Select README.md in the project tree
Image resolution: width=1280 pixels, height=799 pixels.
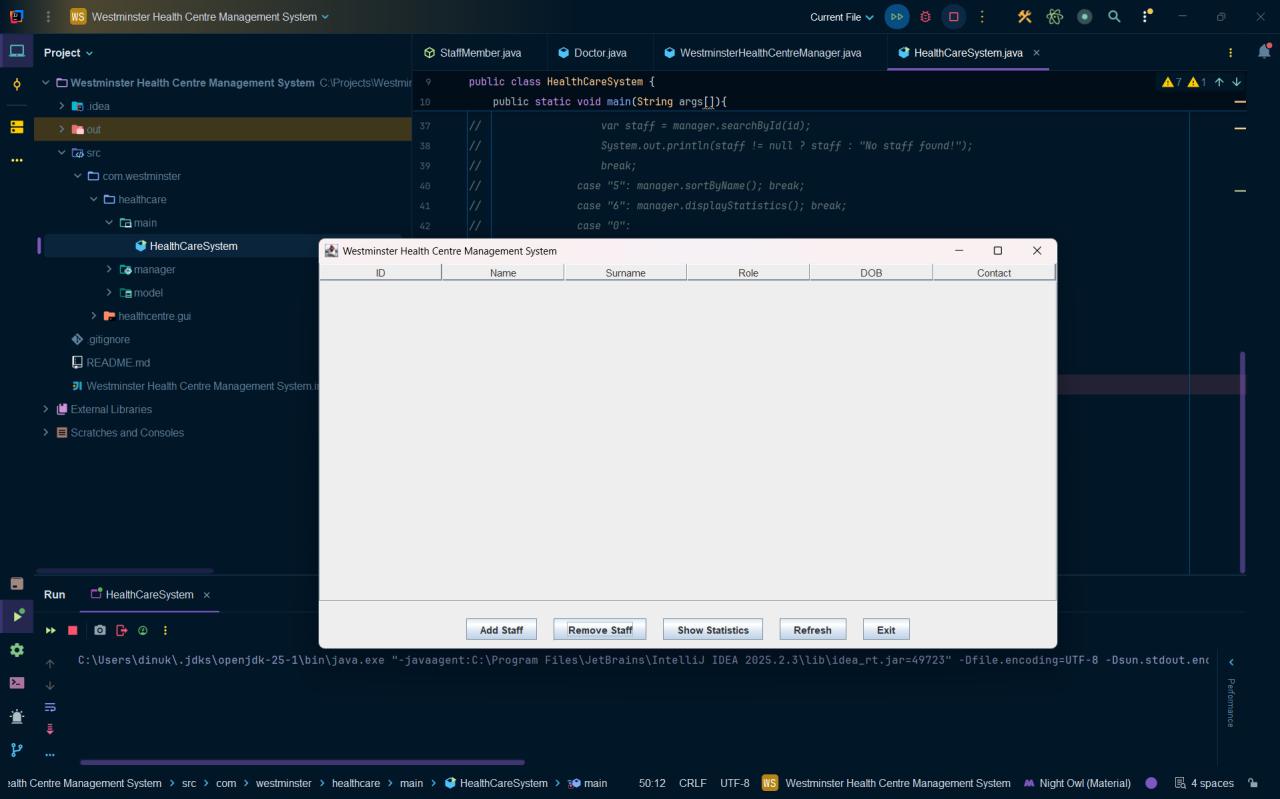pos(118,363)
